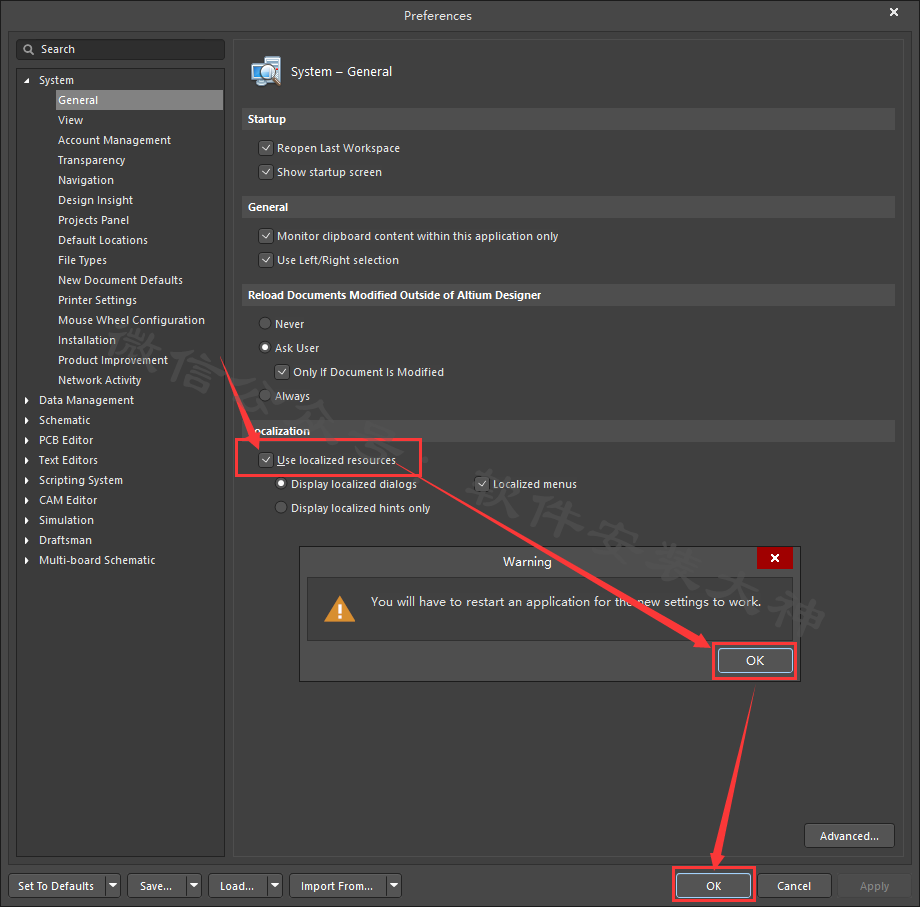The image size is (920, 907).
Task: Toggle Localized menus checkbox
Action: pos(482,484)
